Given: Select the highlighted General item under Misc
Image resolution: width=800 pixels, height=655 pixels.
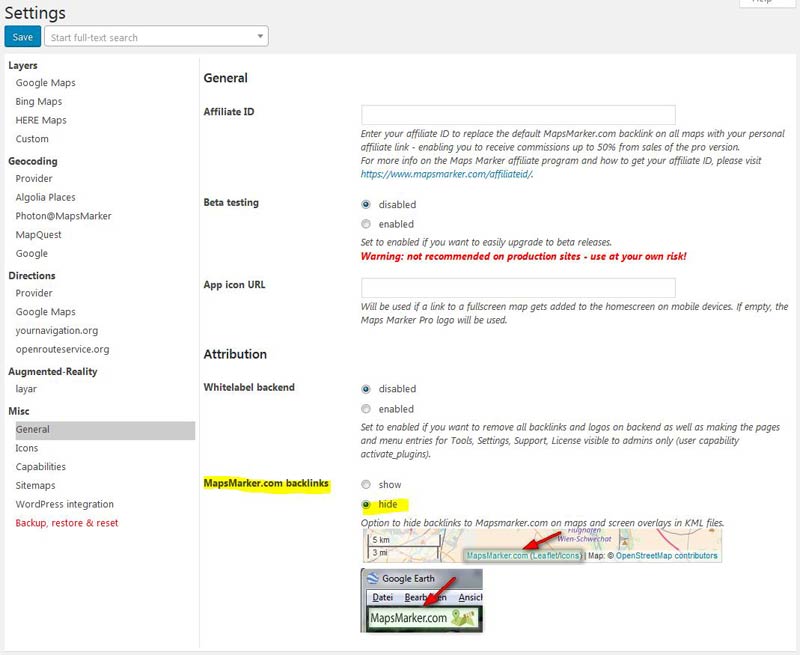Looking at the screenshot, I should point(105,430).
